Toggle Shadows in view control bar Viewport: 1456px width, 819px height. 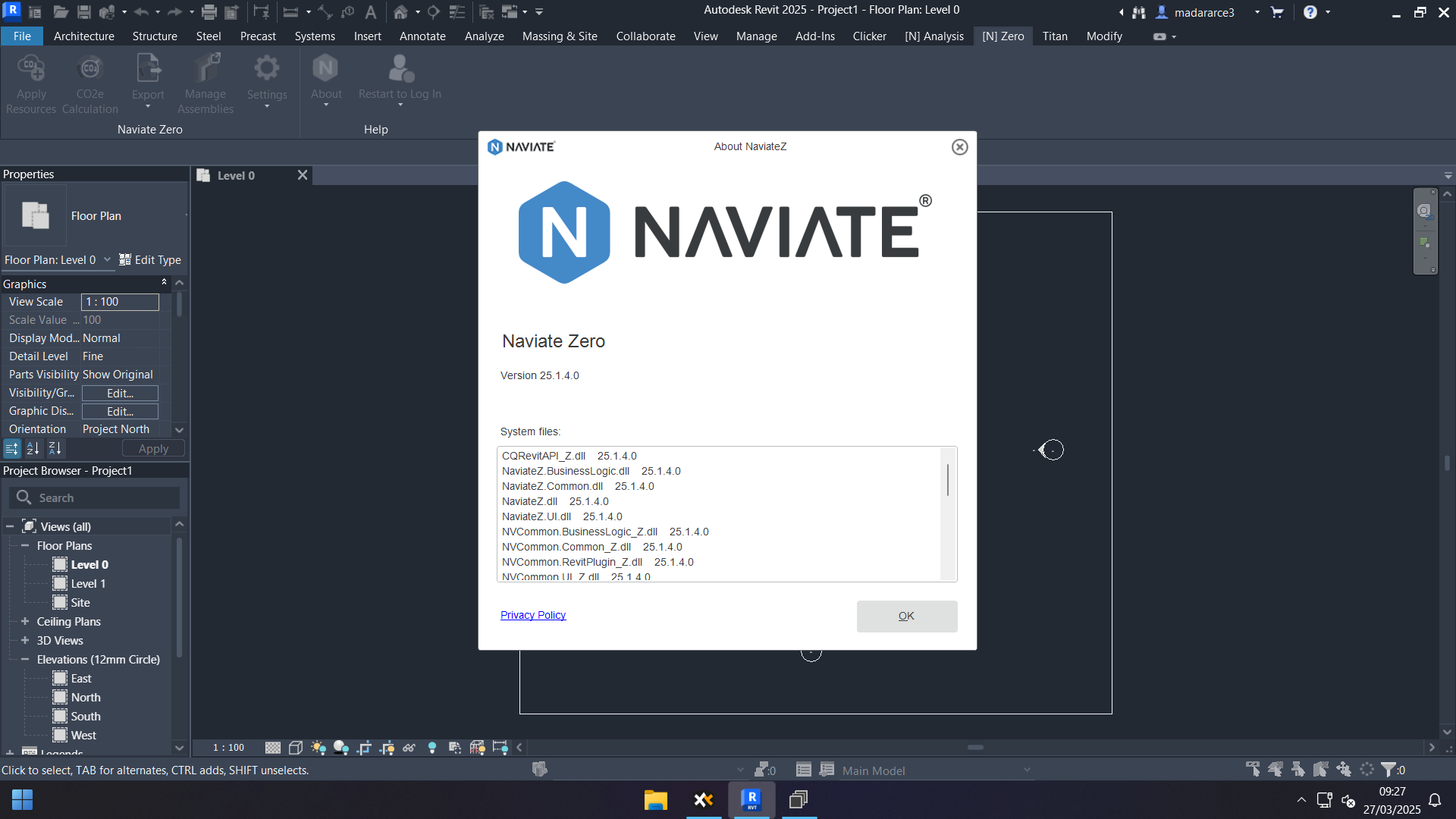[x=341, y=748]
